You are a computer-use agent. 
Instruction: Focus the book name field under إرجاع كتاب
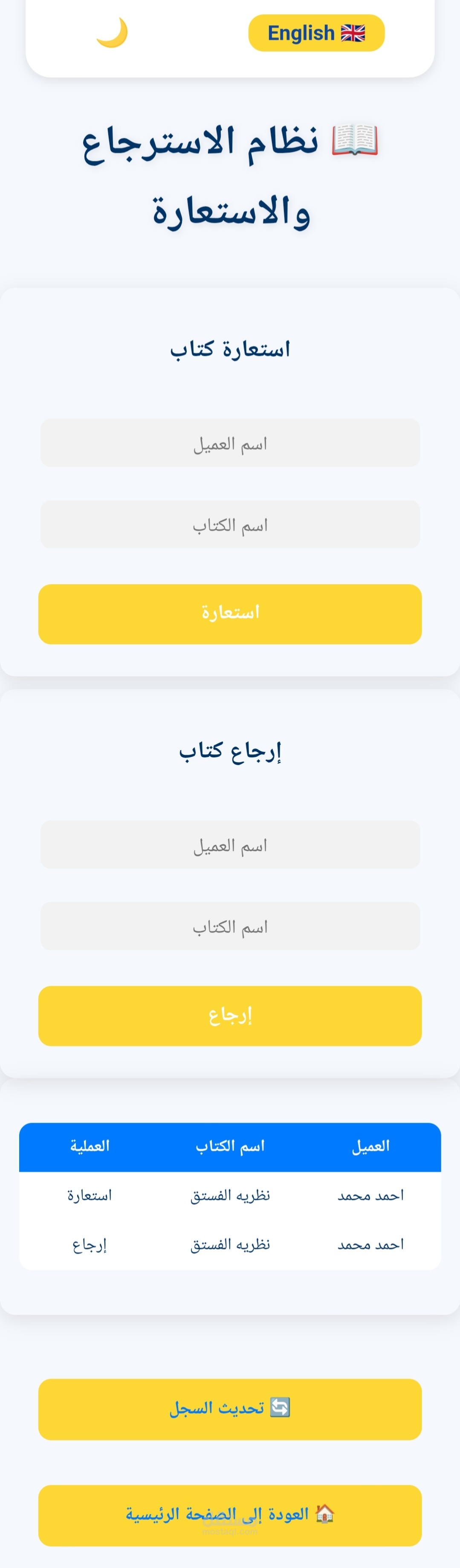click(x=230, y=926)
